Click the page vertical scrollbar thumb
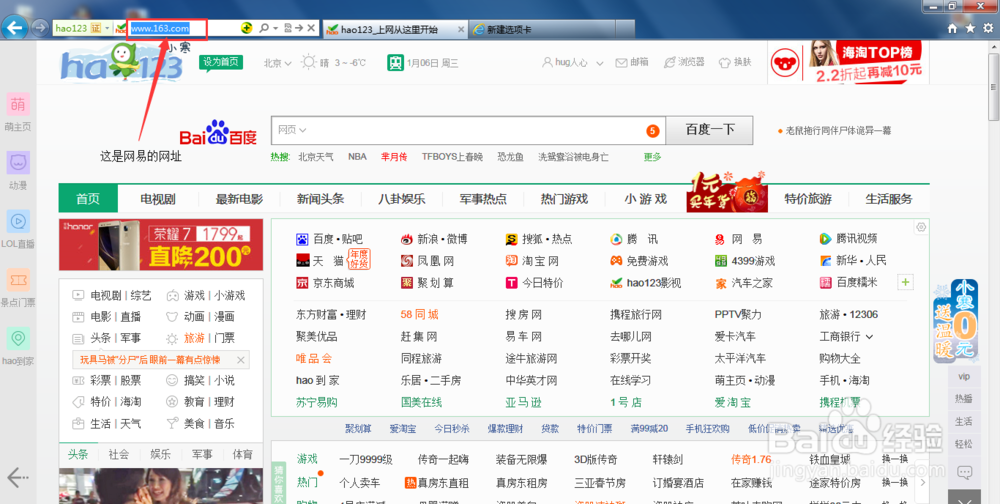The height and width of the screenshot is (504, 1000). pos(994,87)
